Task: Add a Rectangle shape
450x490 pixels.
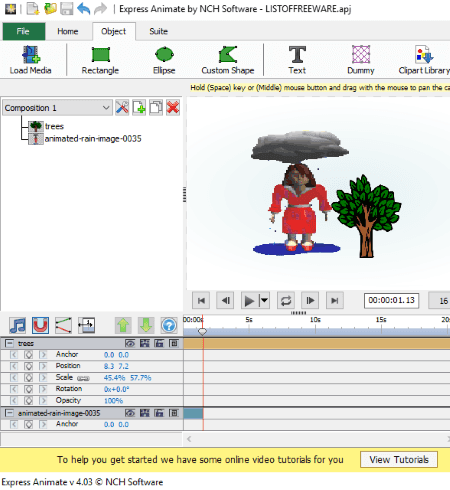Action: 100,60
